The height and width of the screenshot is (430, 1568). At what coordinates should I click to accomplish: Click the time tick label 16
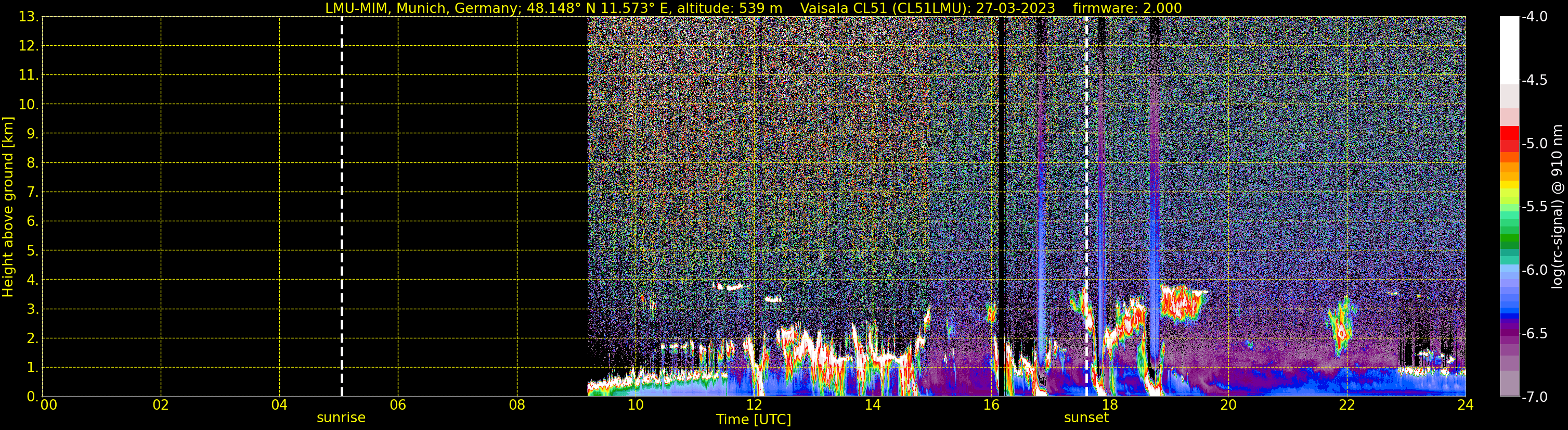(x=991, y=405)
